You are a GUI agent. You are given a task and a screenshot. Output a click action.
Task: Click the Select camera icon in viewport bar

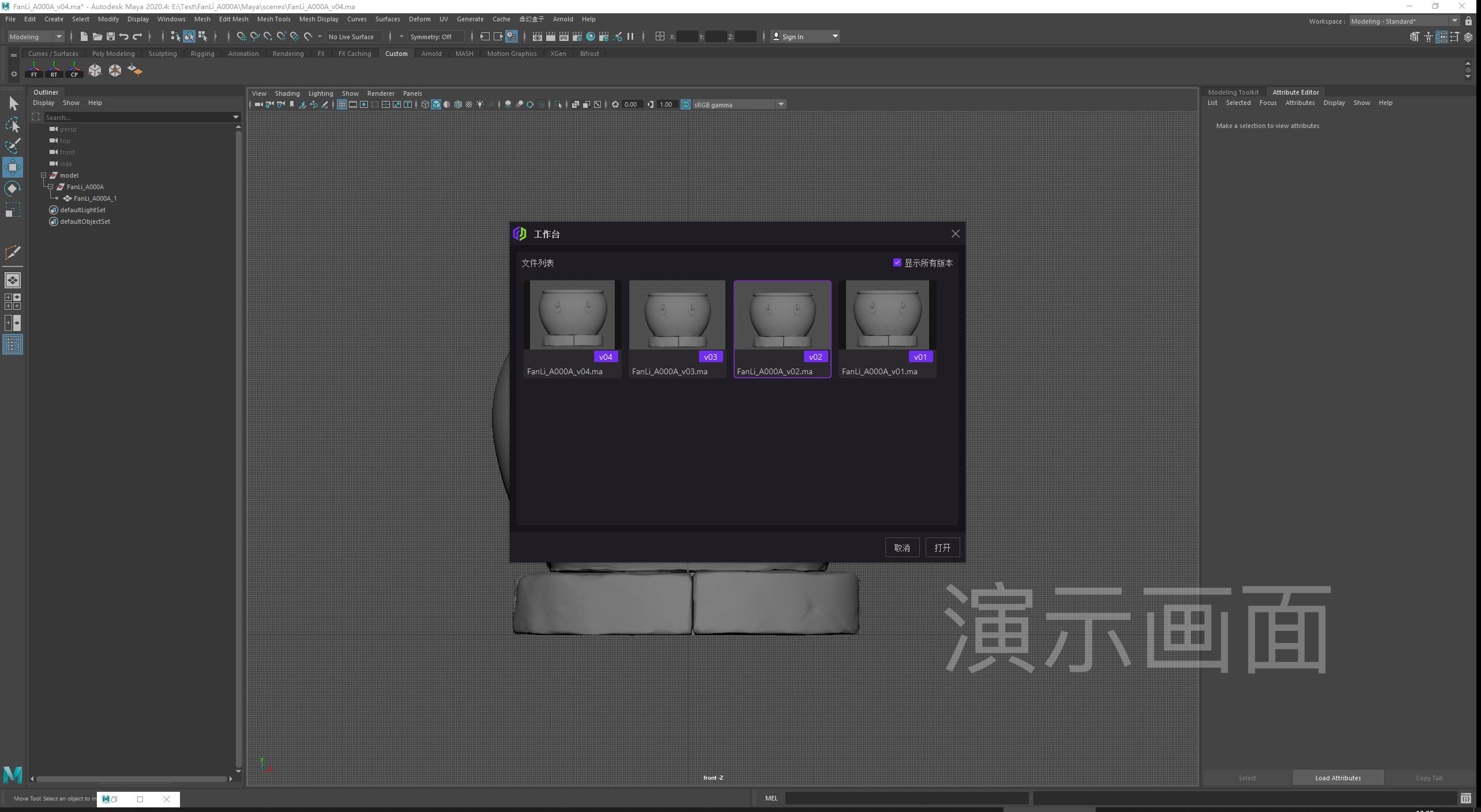(259, 104)
